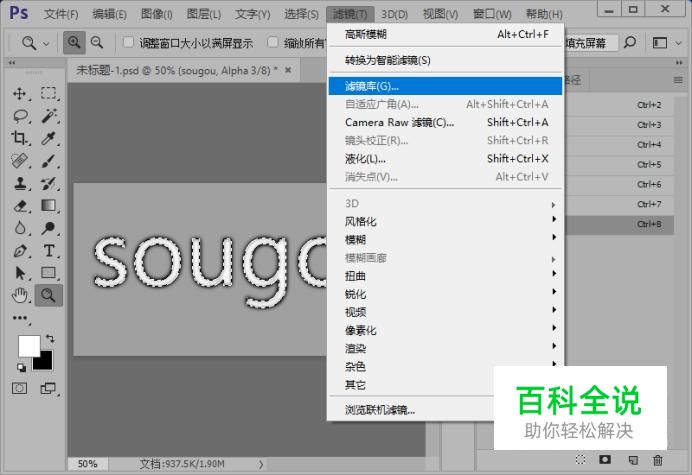This screenshot has height=475, width=692.
Task: Enable the resize windows to fit checkbox
Action: (128, 42)
